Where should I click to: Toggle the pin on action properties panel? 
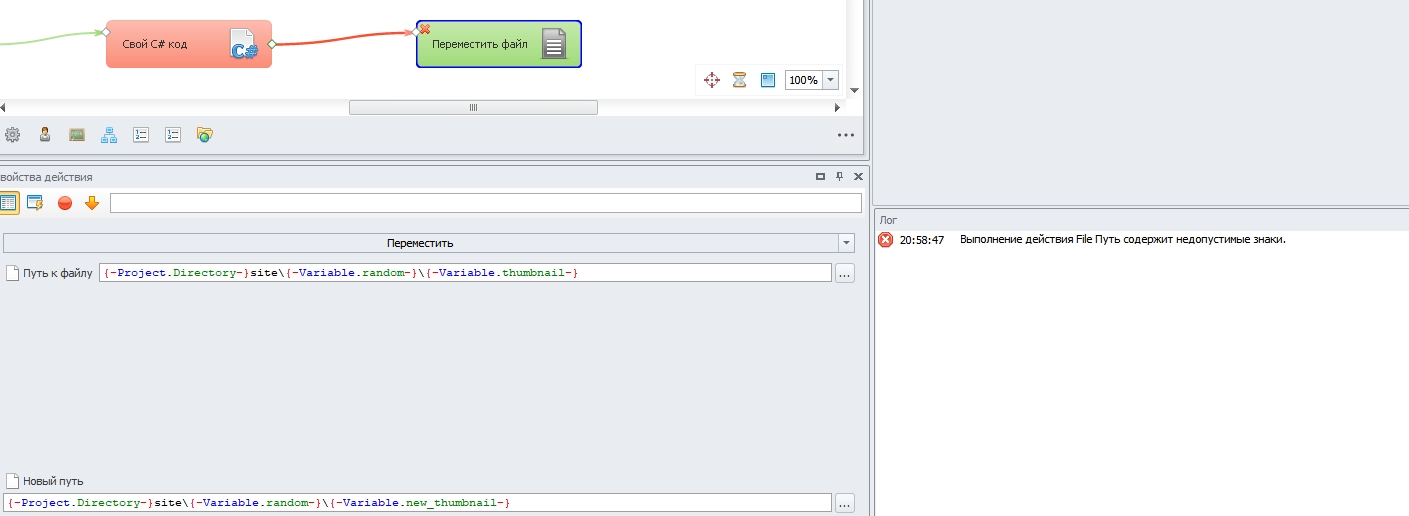pyautogui.click(x=840, y=176)
